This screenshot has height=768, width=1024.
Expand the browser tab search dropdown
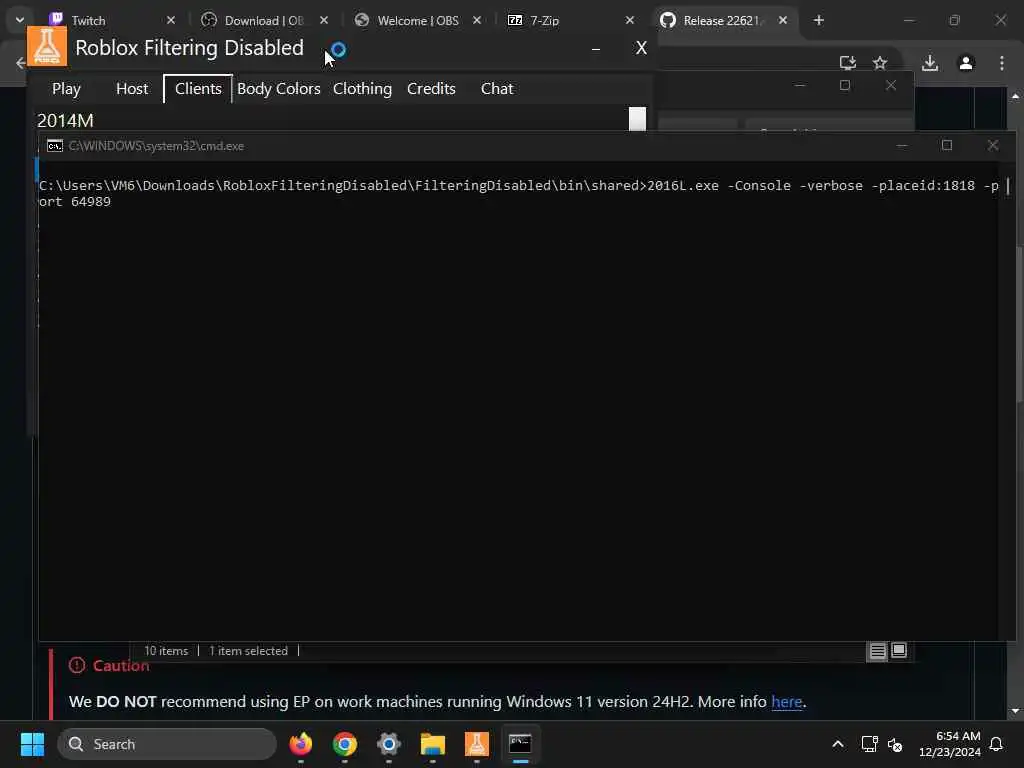click(x=20, y=20)
